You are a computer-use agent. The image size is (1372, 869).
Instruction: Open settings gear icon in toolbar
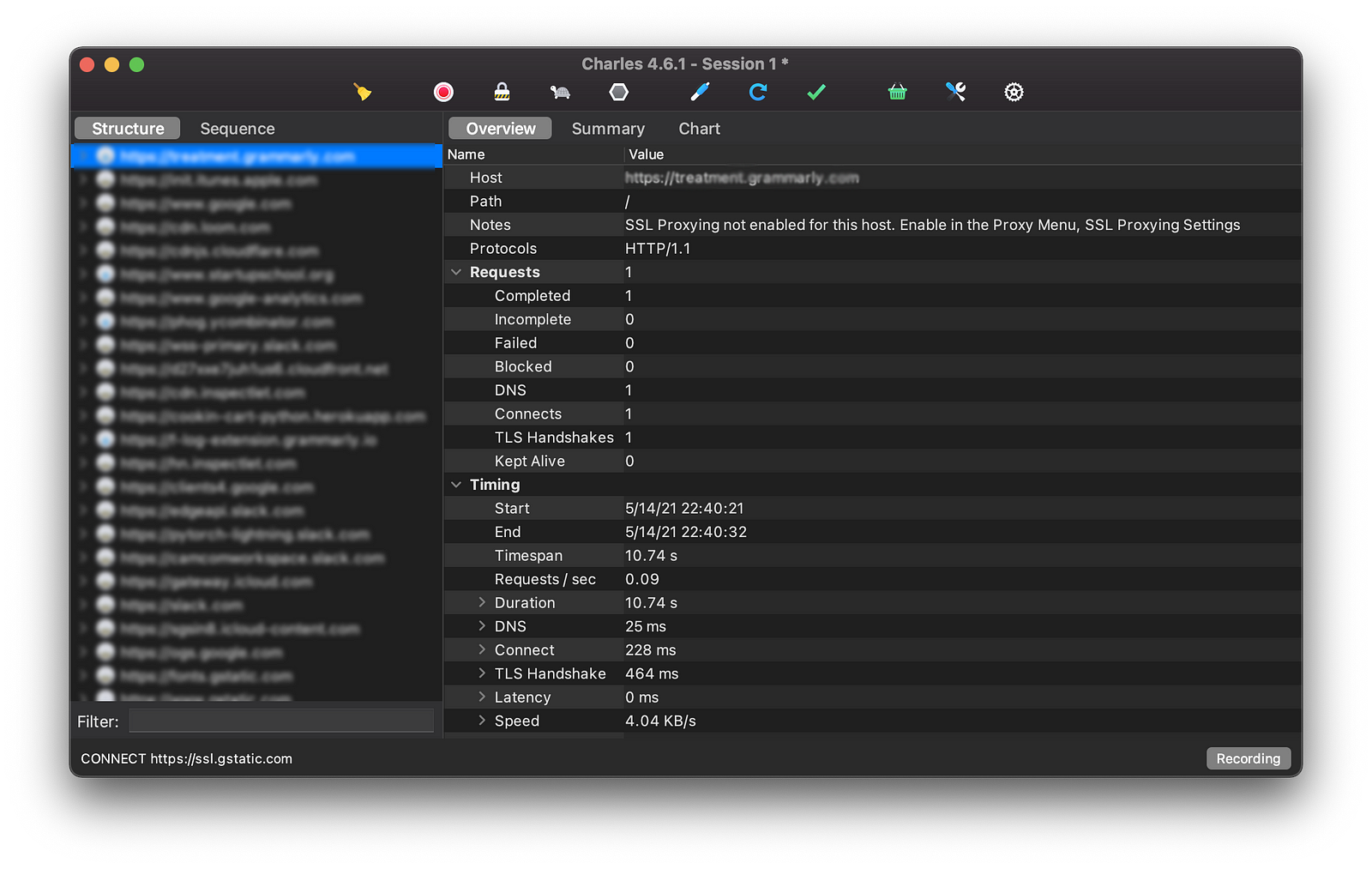coord(1014,92)
